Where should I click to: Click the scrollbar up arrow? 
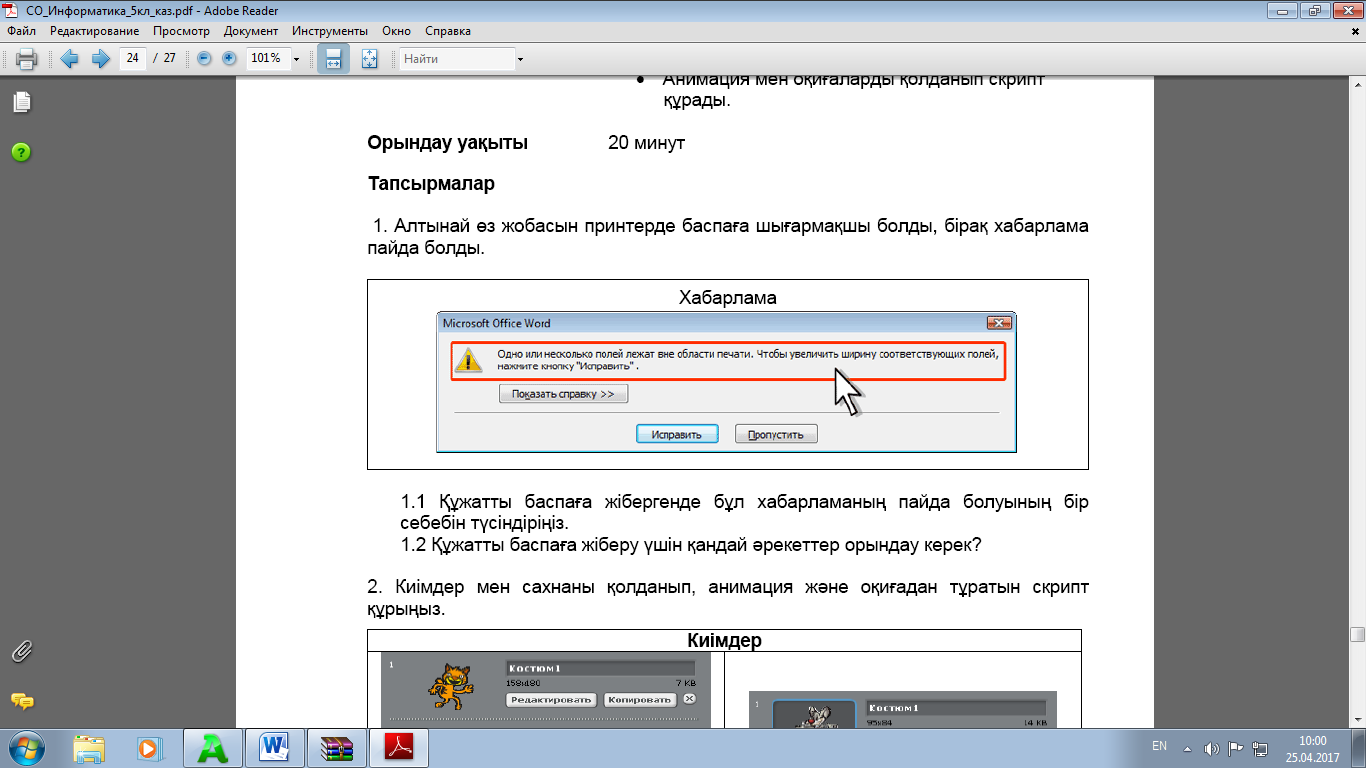[x=1357, y=82]
